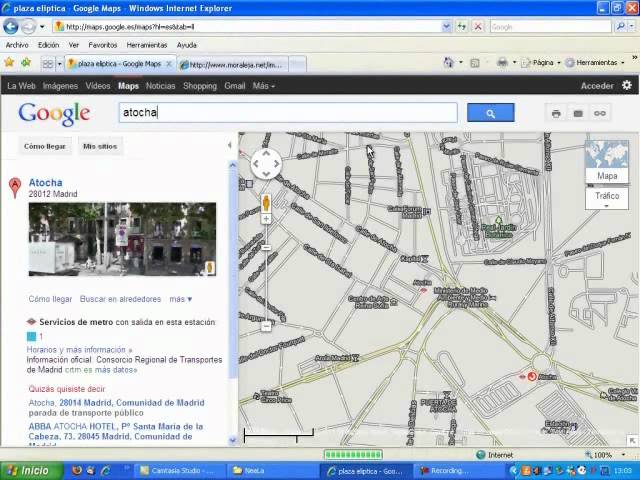Click the blue Maps search button
This screenshot has width=640, height=480.
click(490, 113)
